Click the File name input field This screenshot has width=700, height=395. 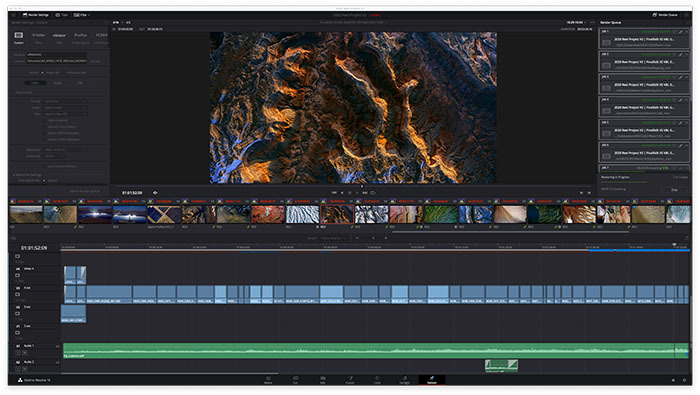point(56,54)
